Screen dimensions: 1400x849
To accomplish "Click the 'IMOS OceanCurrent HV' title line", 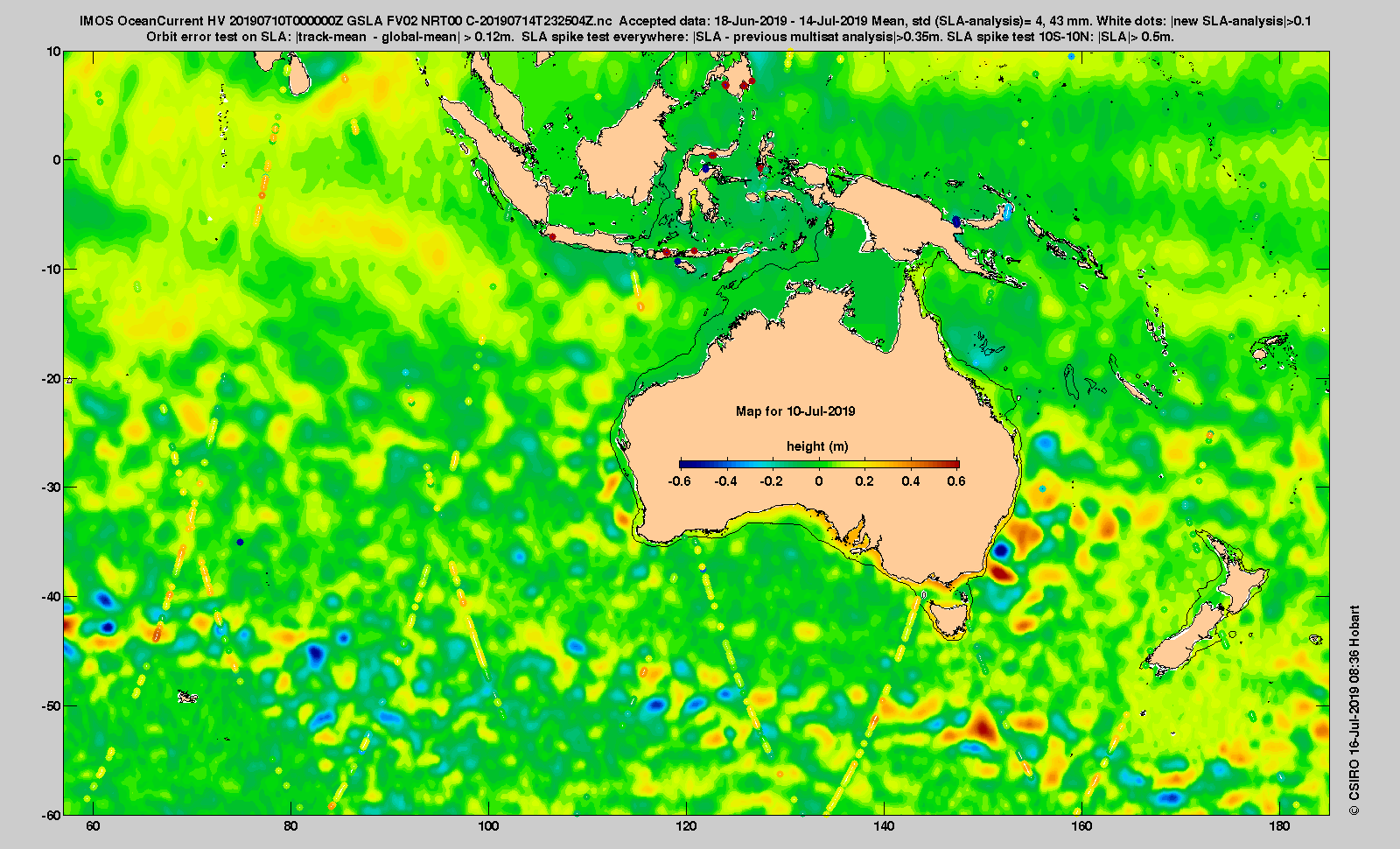I will tap(696, 21).
